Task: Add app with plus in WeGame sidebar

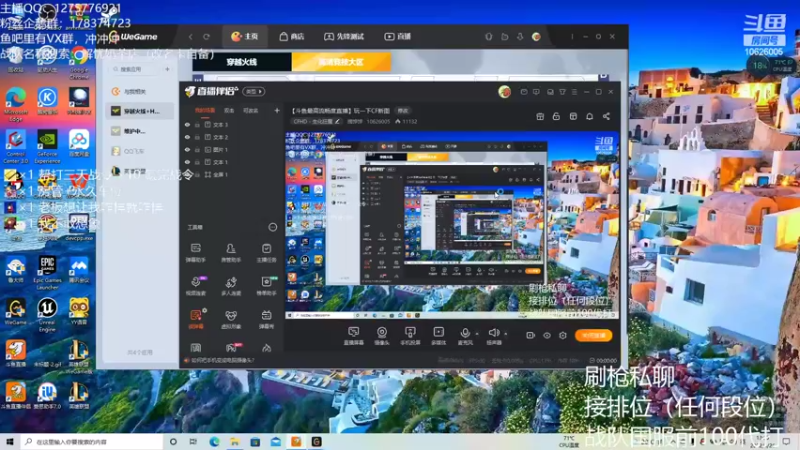Action: pos(167,69)
